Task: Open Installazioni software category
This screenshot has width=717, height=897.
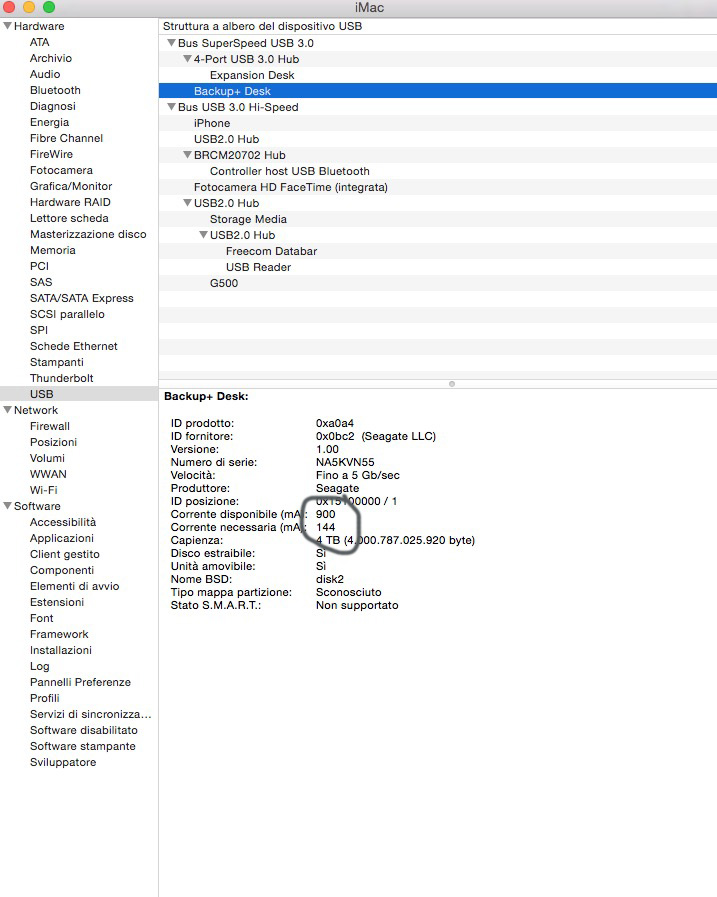Action: [x=61, y=650]
